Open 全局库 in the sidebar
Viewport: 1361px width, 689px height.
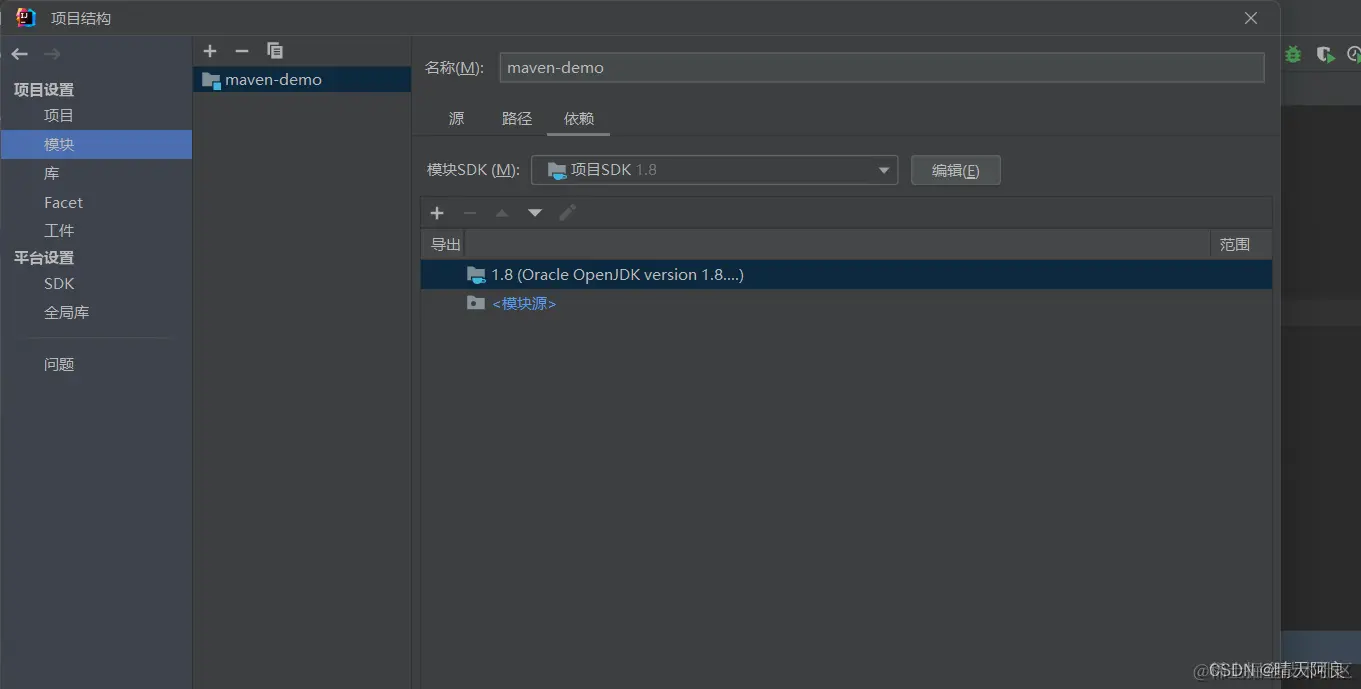coord(66,312)
